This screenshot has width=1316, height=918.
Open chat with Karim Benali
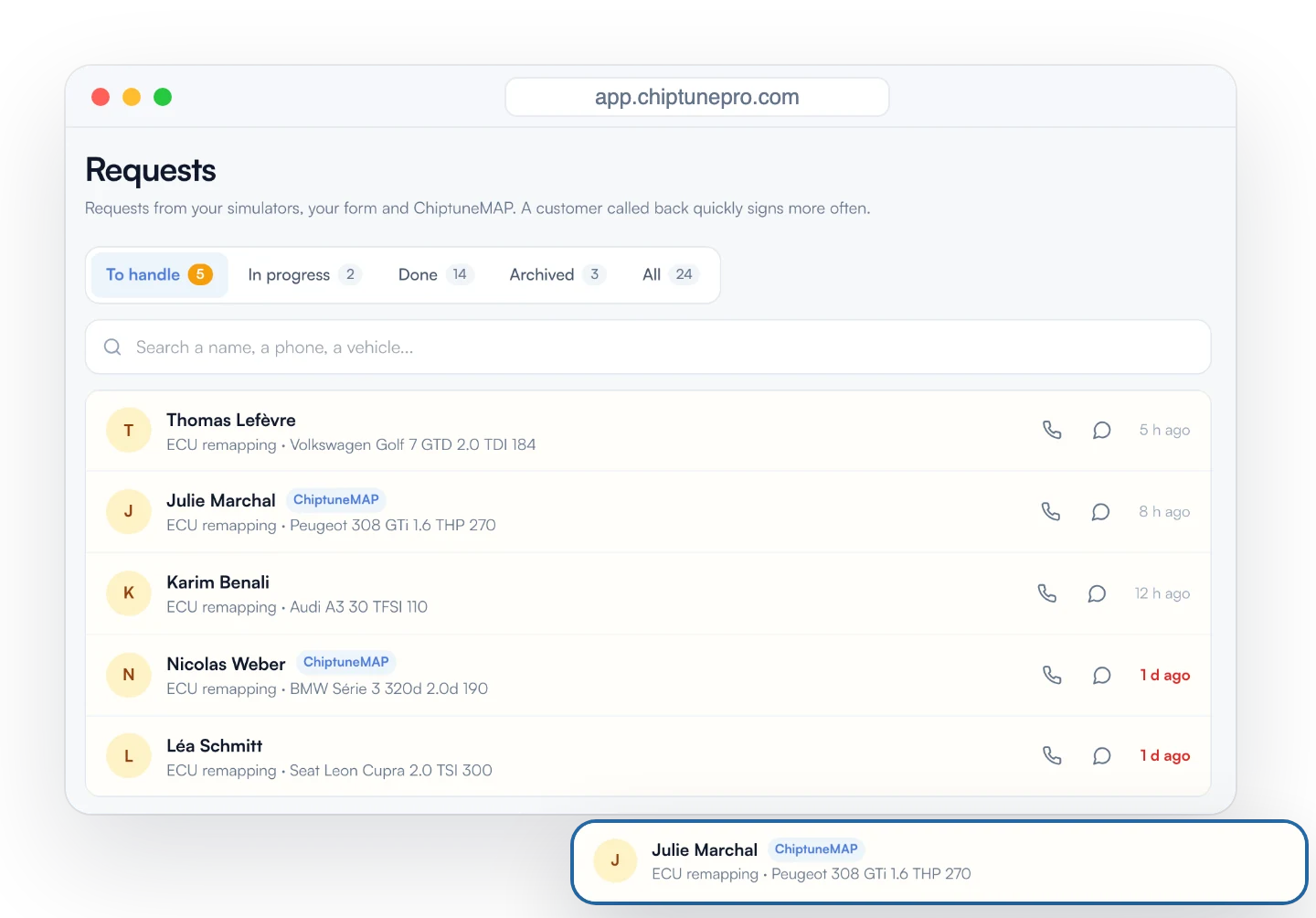coord(1097,593)
